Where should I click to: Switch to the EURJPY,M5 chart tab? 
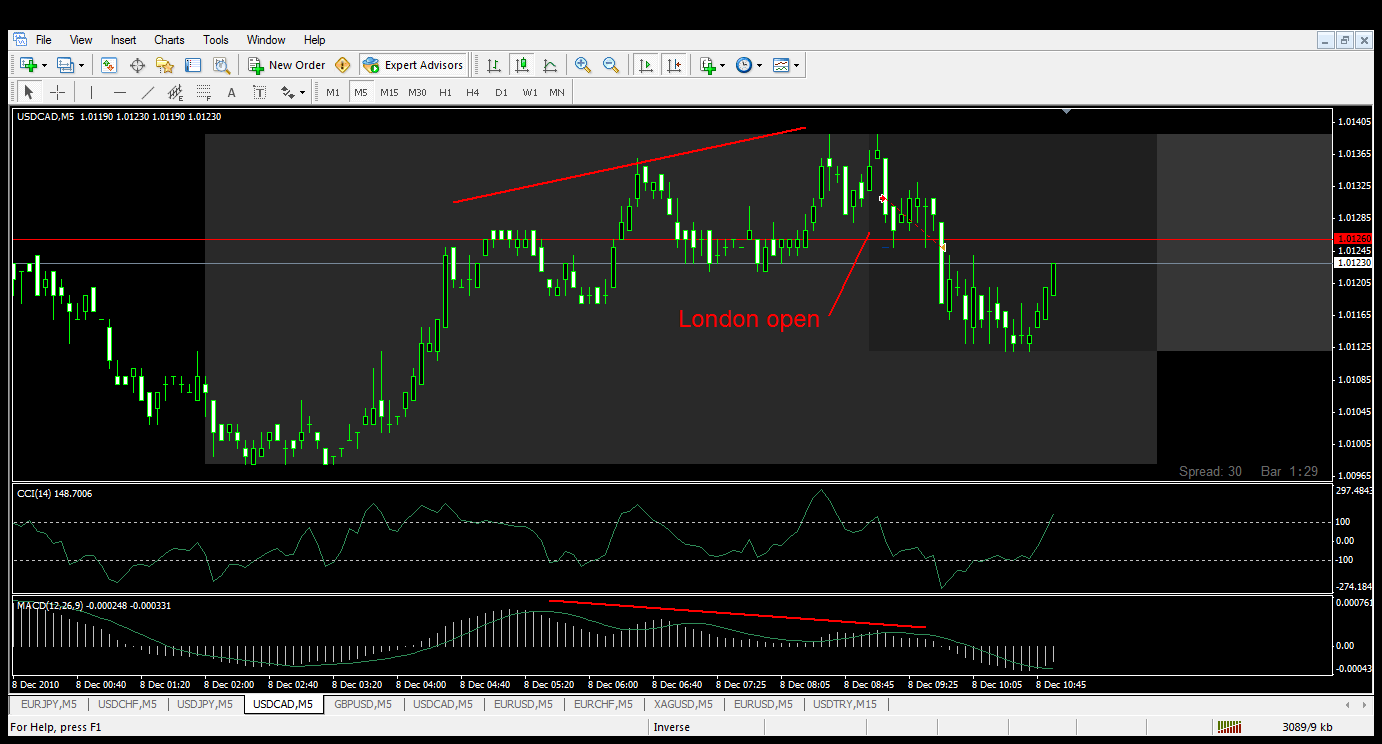click(x=48, y=704)
